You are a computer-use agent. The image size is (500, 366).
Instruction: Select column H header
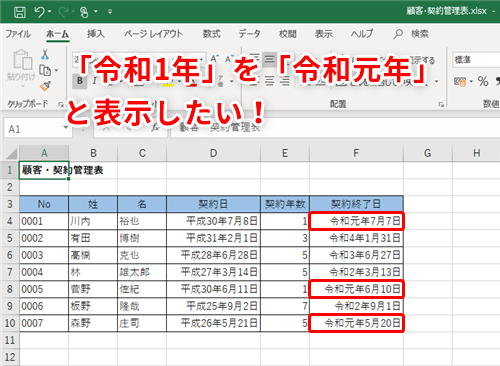(476, 153)
